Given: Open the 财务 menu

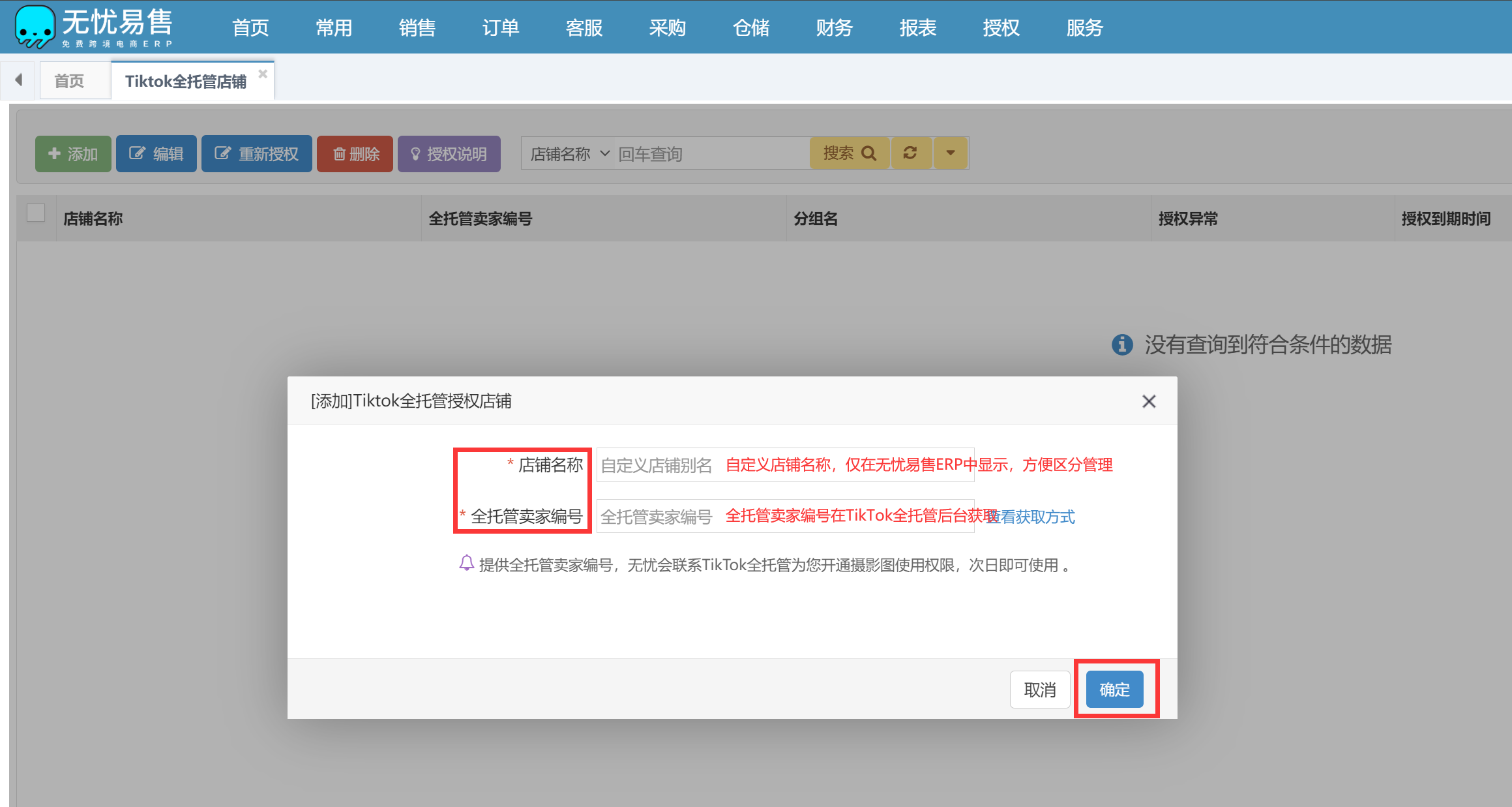Looking at the screenshot, I should pos(835,27).
